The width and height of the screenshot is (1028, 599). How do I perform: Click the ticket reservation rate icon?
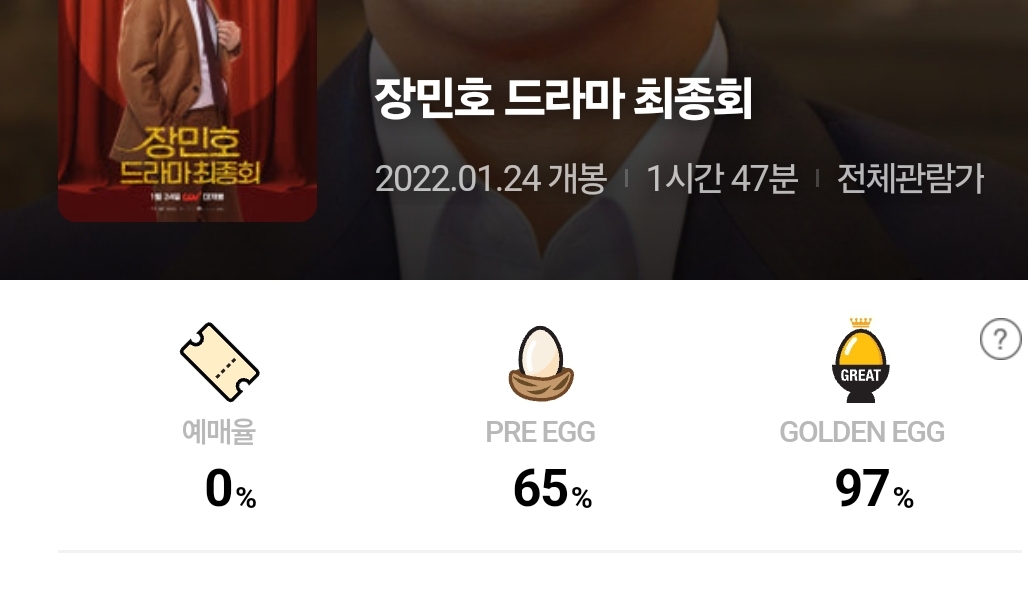[x=220, y=362]
